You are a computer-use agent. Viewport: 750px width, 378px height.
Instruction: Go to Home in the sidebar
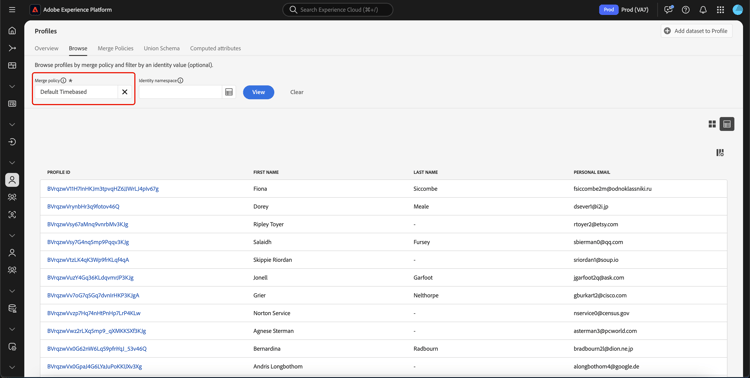click(x=12, y=31)
